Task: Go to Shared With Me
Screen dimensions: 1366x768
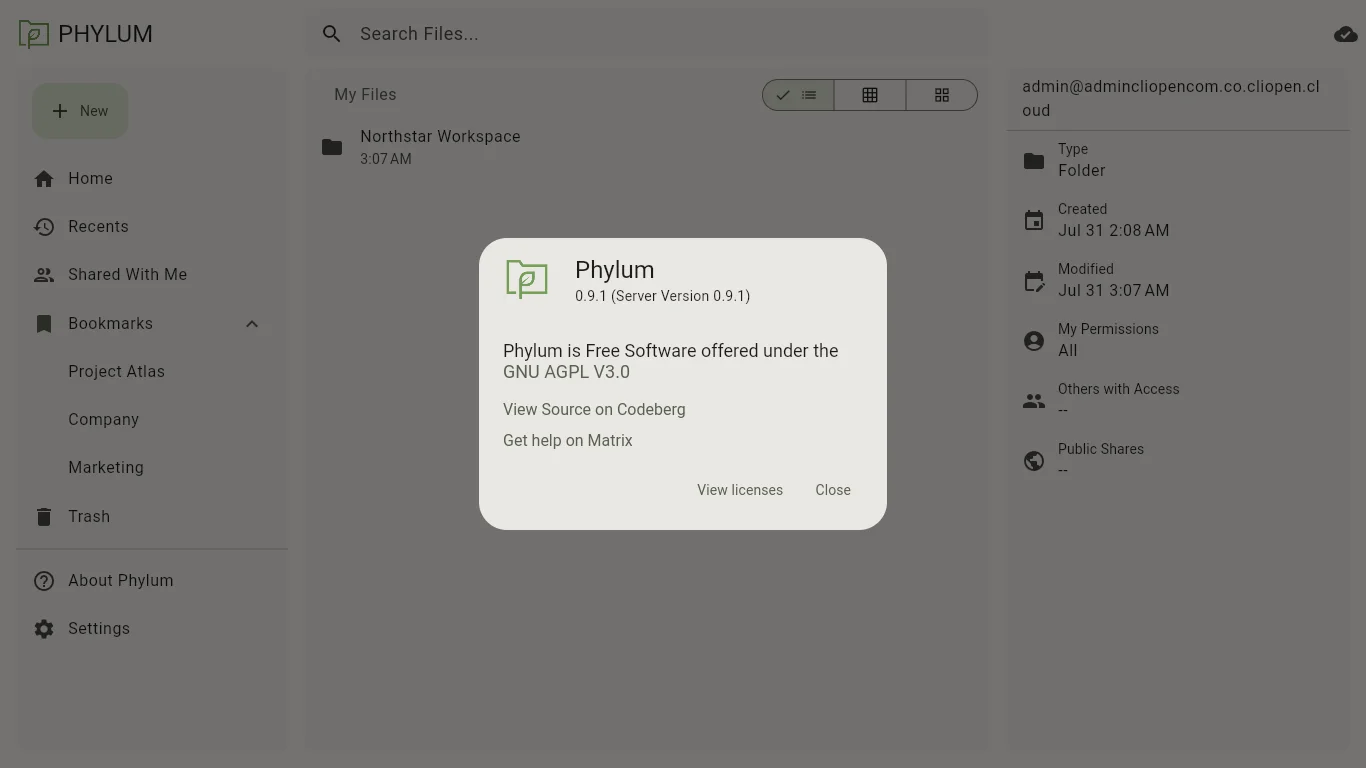Action: (152, 275)
